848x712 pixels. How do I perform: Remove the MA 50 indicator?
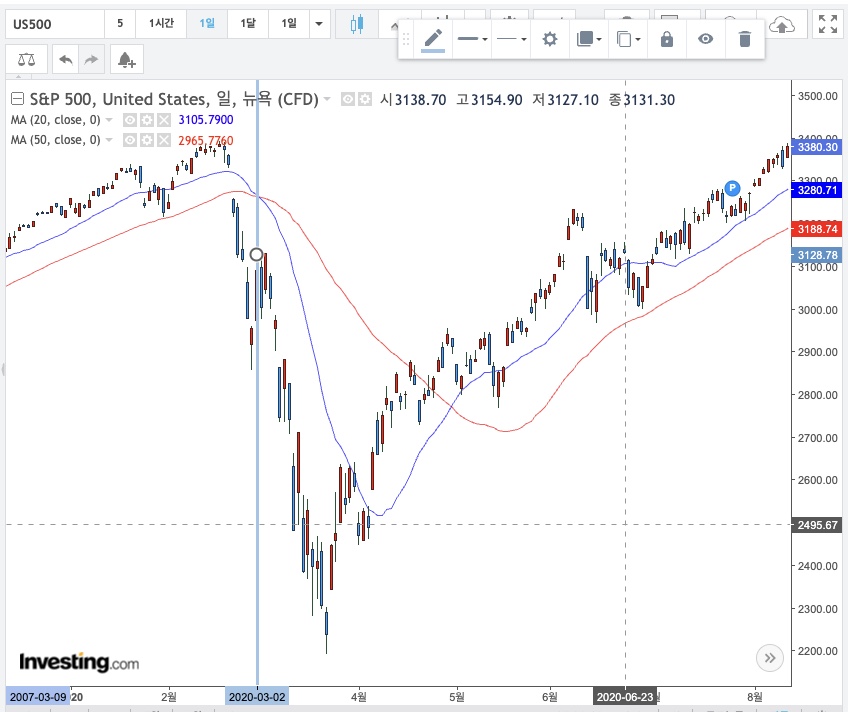pos(164,141)
